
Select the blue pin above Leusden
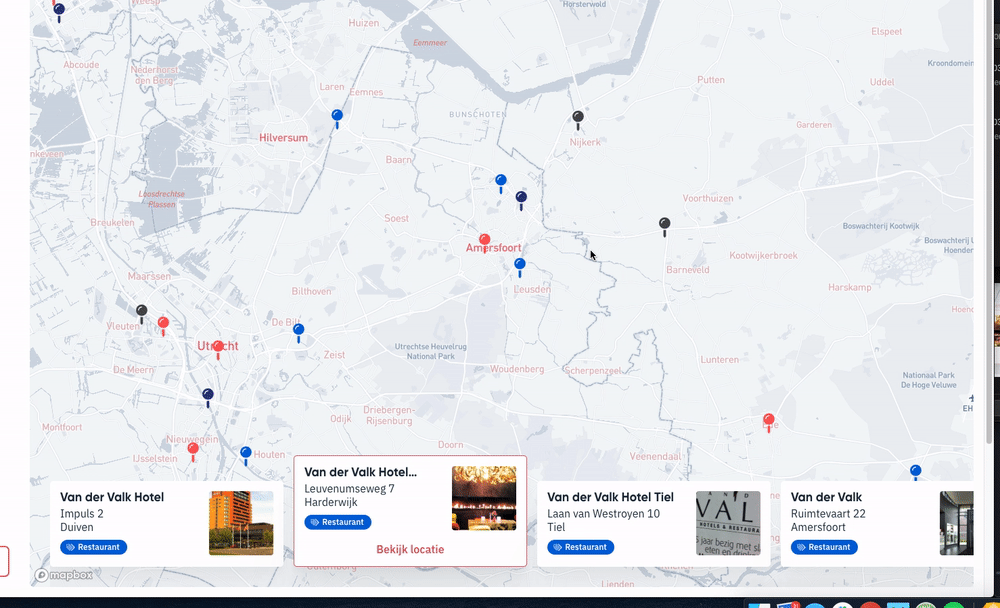(520, 267)
